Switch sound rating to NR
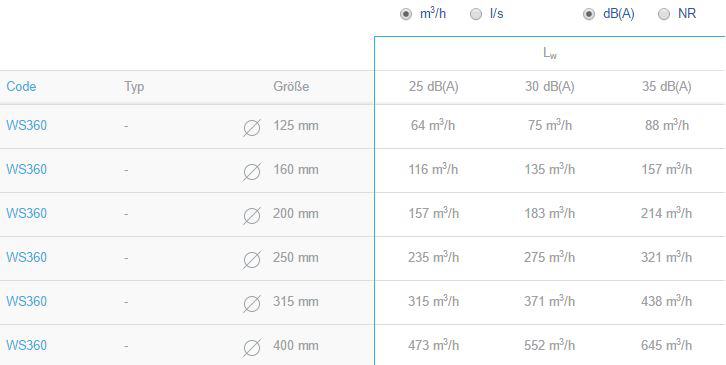The width and height of the screenshot is (726, 365). pyautogui.click(x=664, y=14)
